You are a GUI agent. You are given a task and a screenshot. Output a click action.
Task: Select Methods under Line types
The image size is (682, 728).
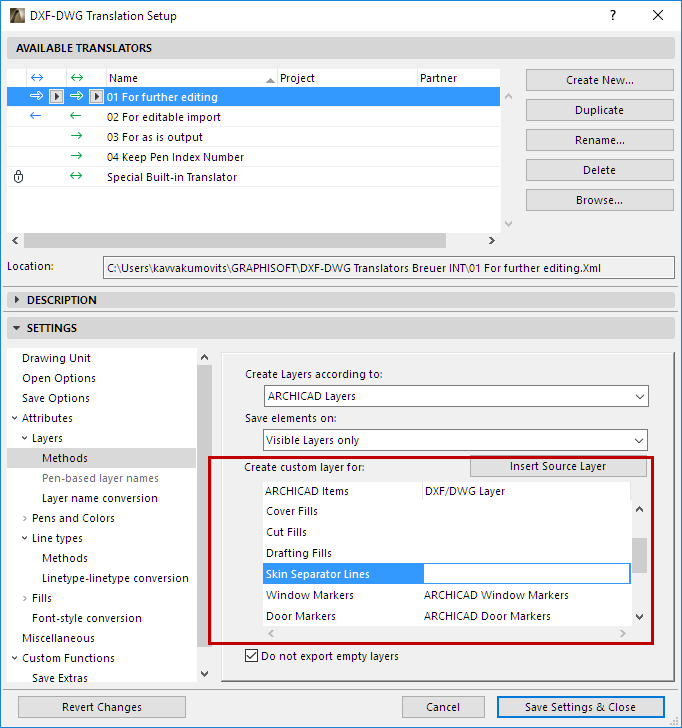65,558
